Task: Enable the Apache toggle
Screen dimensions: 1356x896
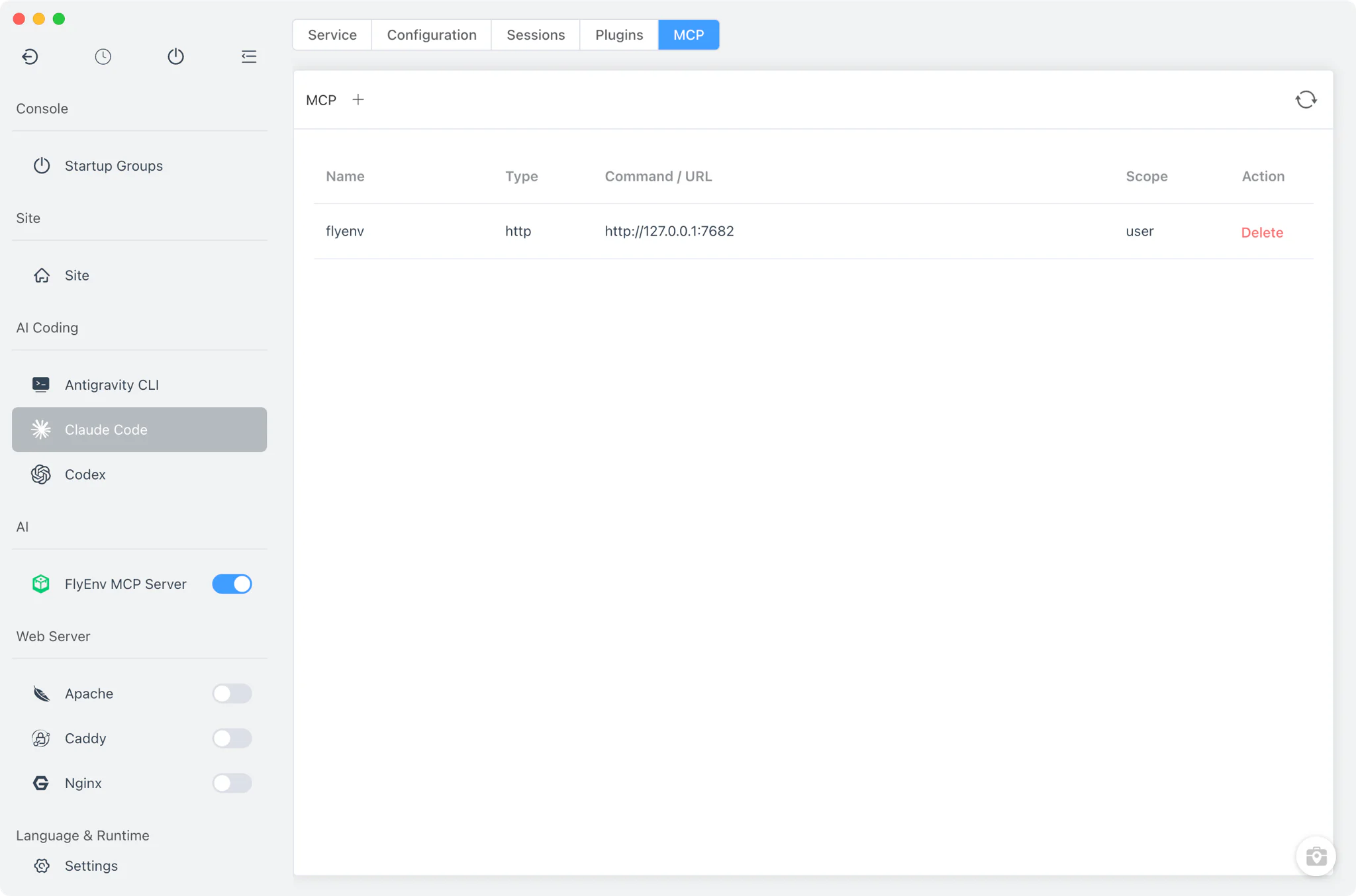Action: click(232, 694)
